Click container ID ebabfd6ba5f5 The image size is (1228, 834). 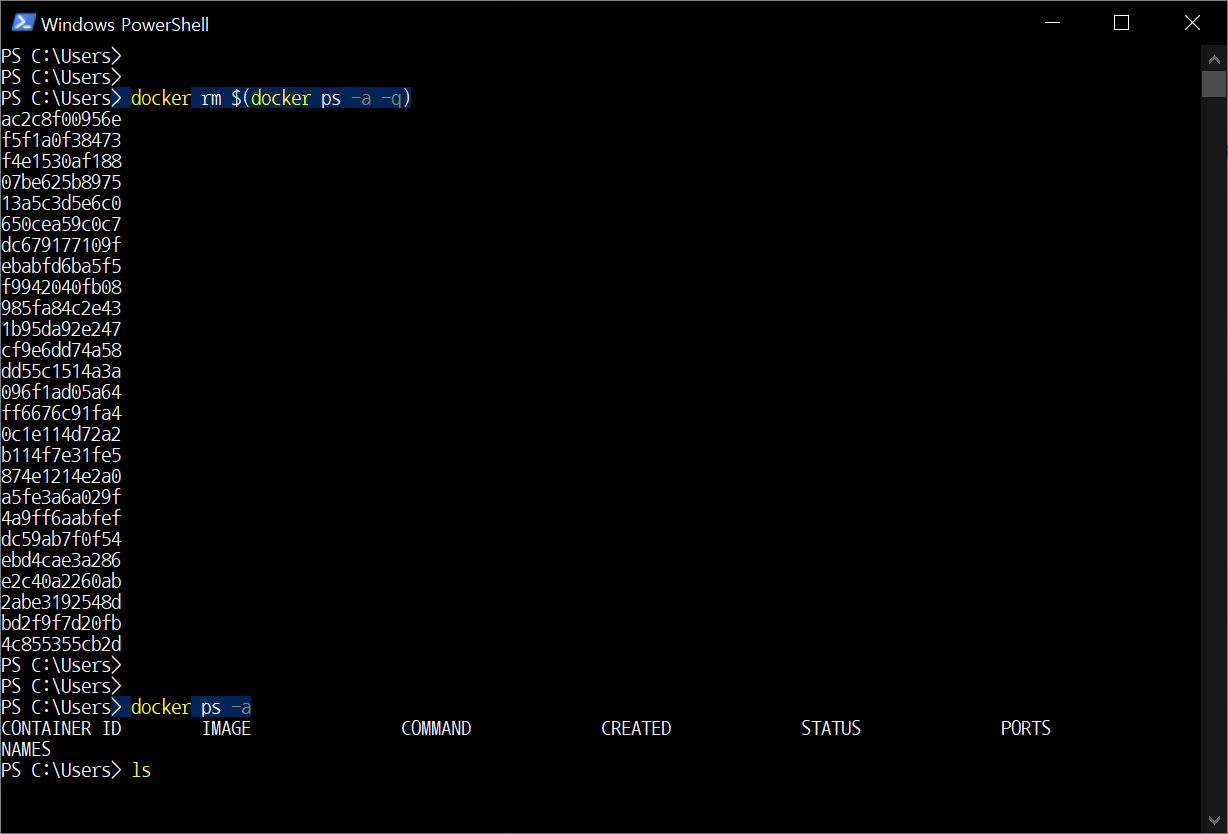point(62,266)
